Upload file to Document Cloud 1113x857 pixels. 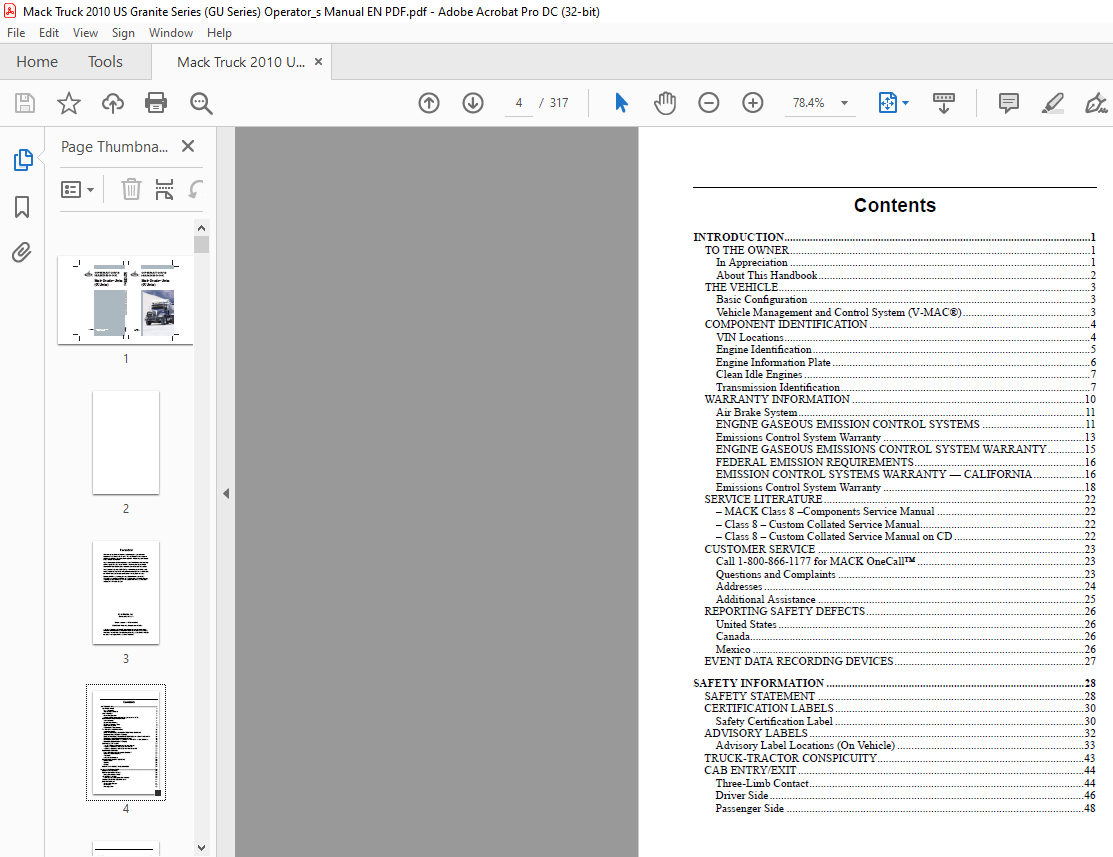112,103
